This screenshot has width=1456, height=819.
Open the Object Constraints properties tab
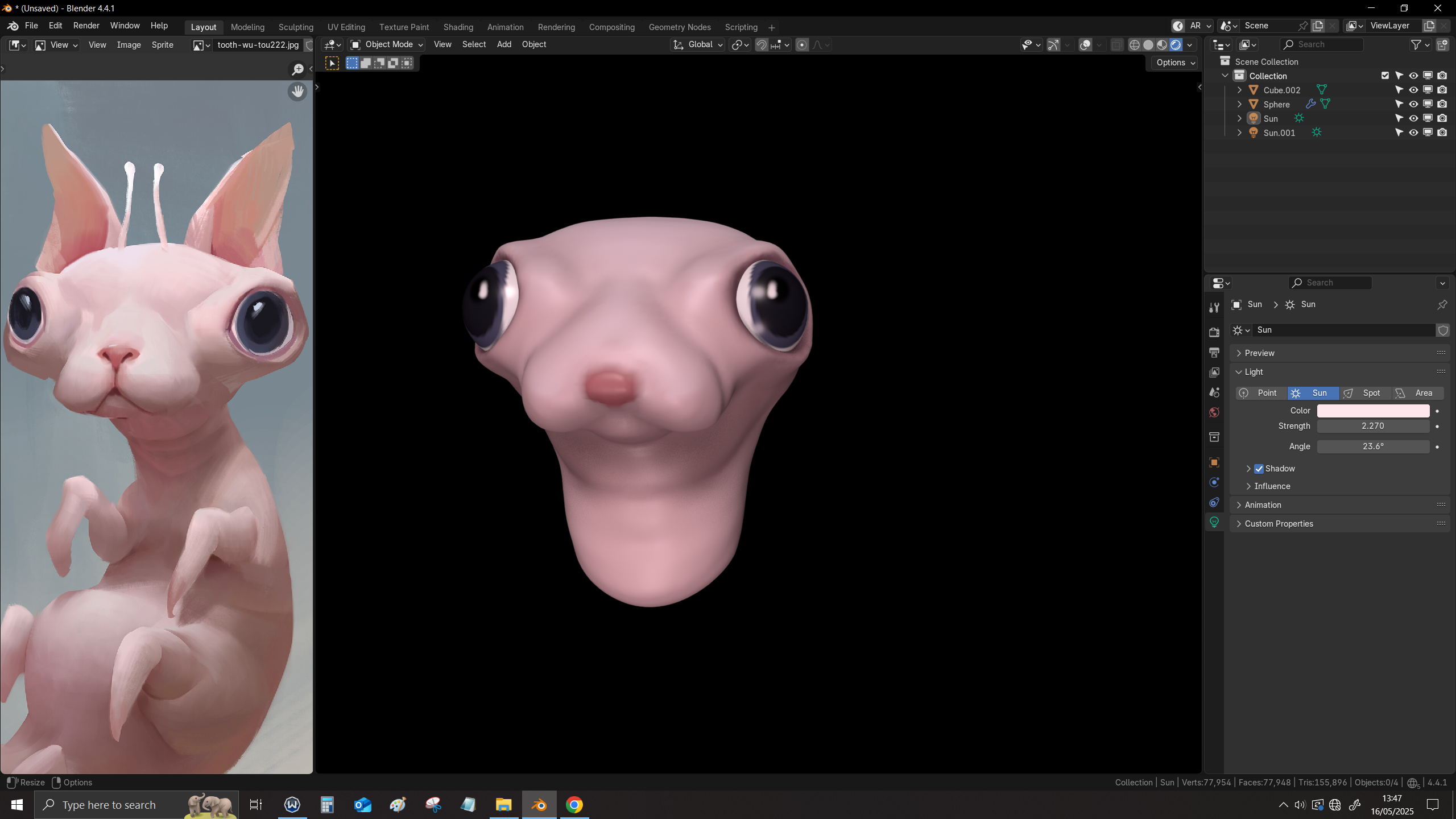(x=1214, y=502)
